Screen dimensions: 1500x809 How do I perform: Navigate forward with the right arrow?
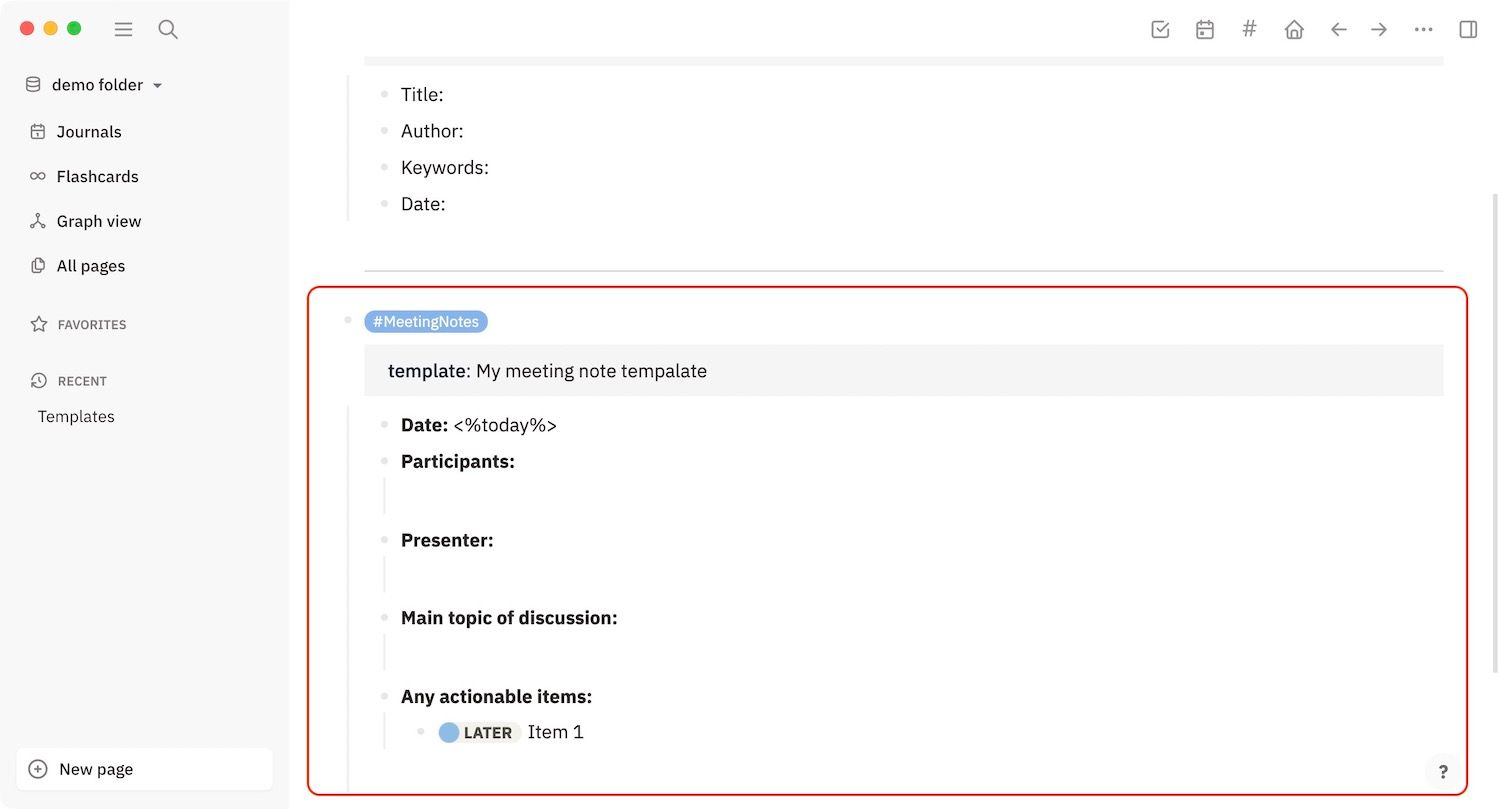coord(1379,29)
